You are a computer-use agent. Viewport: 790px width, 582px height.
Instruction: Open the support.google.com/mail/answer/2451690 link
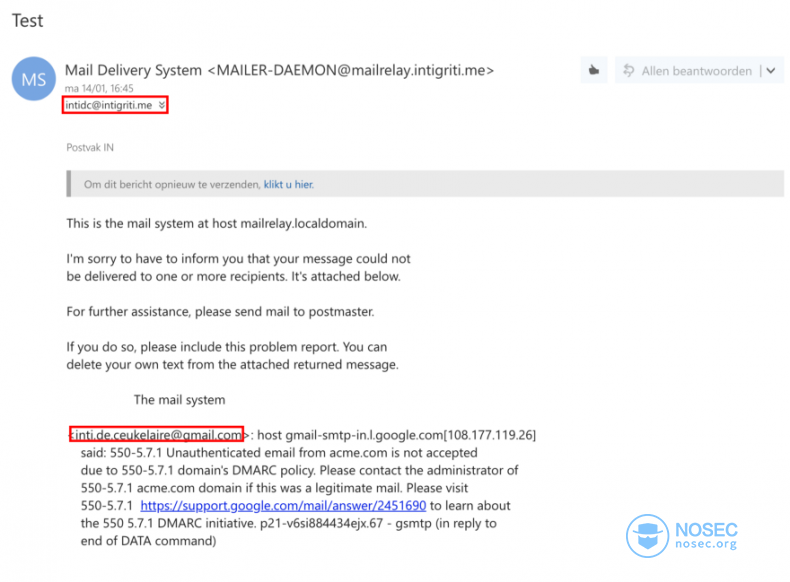tap(283, 505)
